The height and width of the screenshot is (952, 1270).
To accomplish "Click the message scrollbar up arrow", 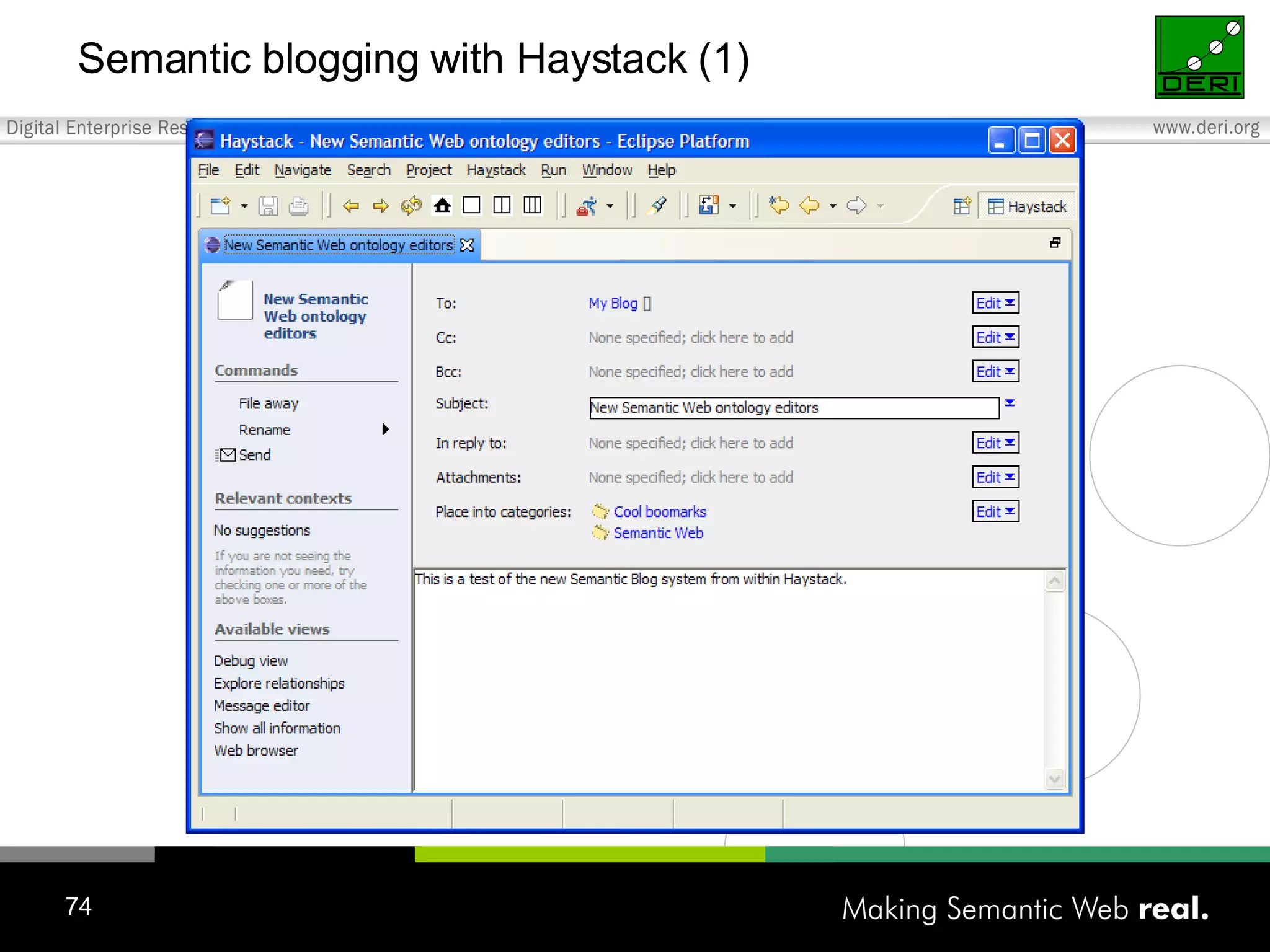I will 1055,581.
